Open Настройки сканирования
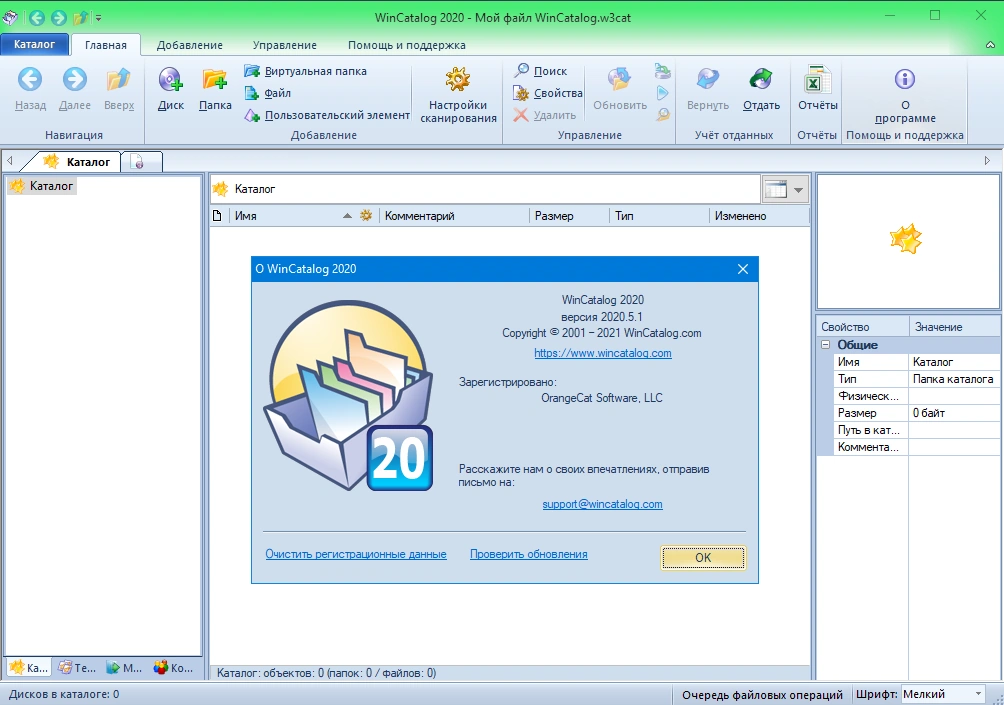 click(458, 94)
